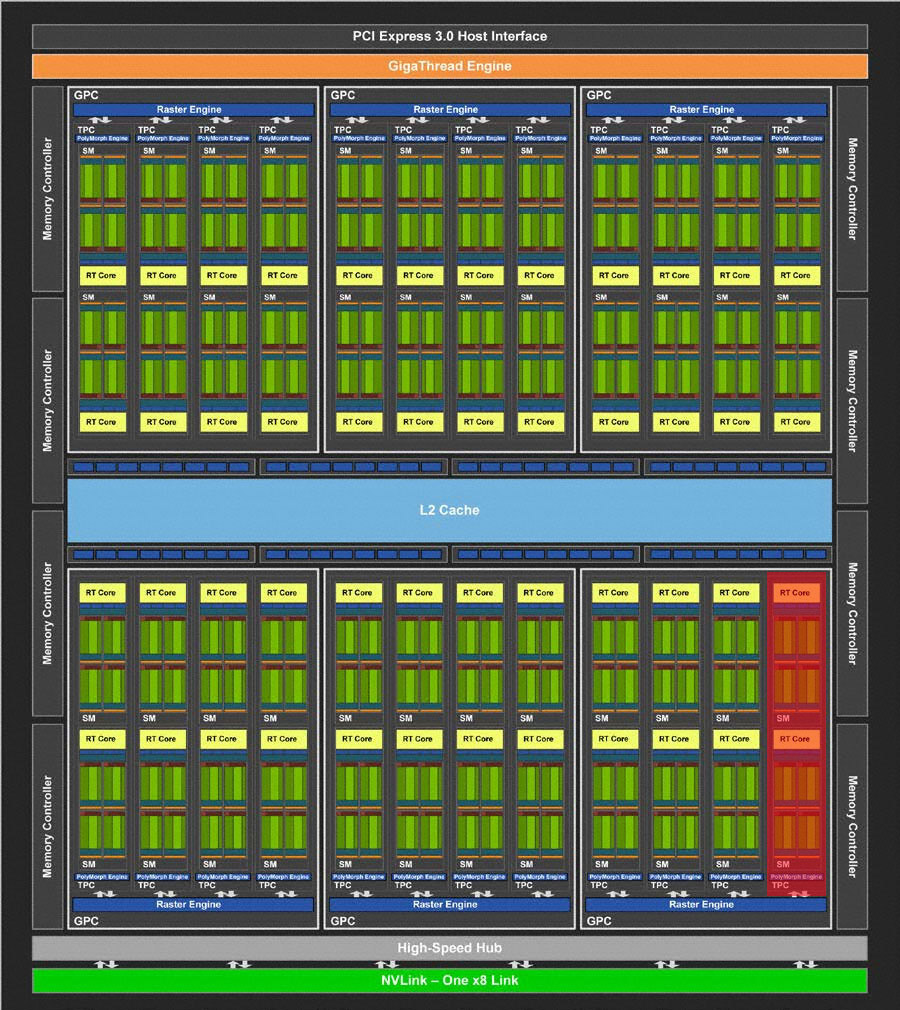Image resolution: width=900 pixels, height=1010 pixels.
Task: Click the upper RT Core in the red-highlighted TPC
Action: (796, 593)
